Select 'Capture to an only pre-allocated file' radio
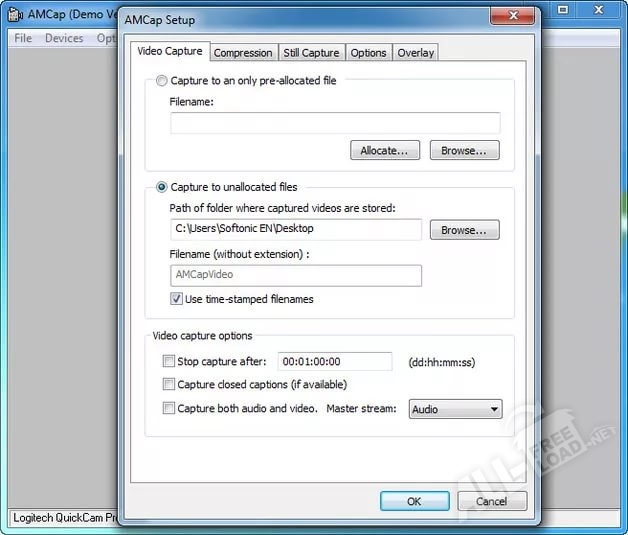This screenshot has height=535, width=628. [x=162, y=81]
